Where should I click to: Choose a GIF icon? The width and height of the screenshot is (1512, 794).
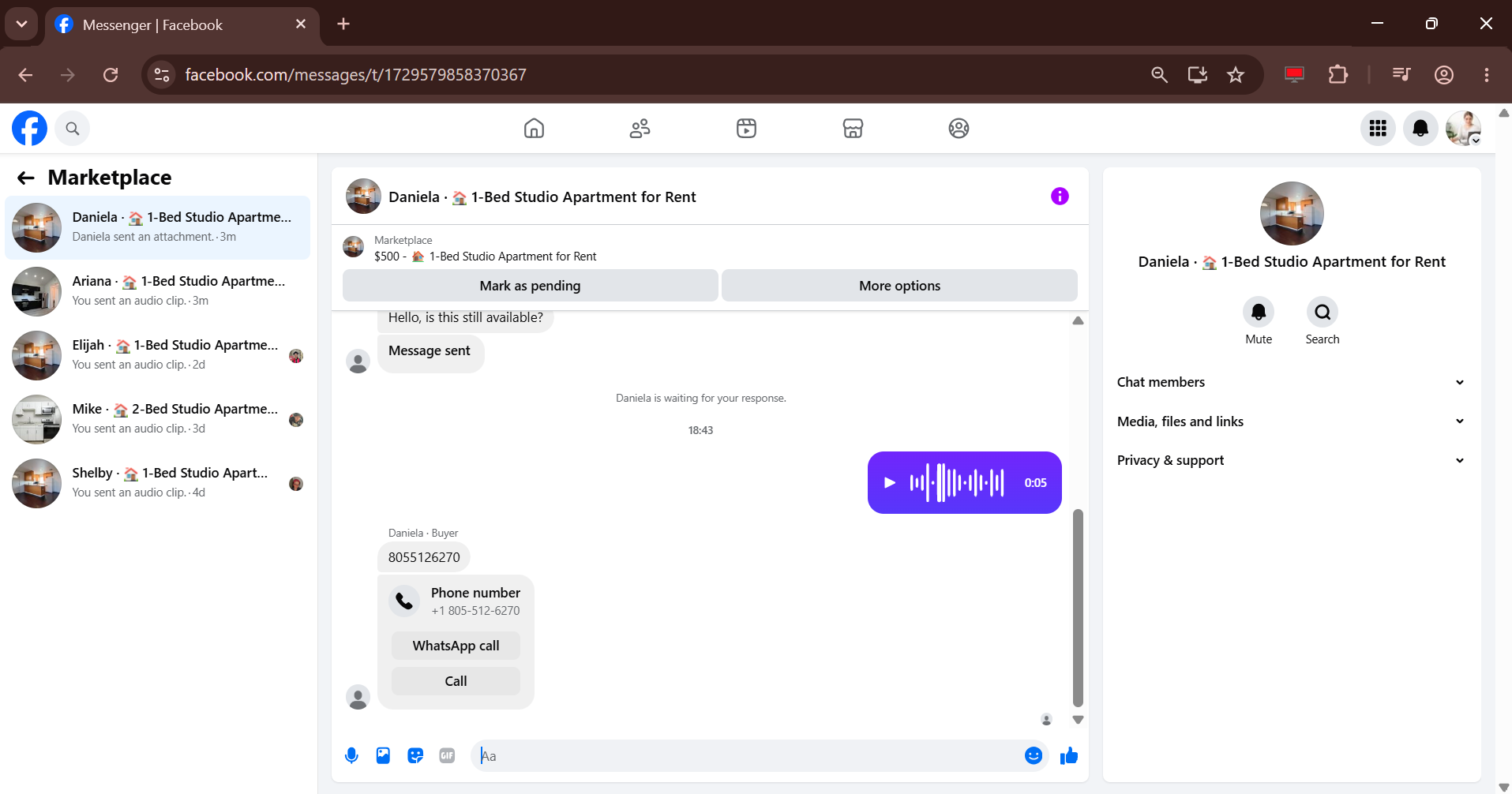[x=447, y=755]
